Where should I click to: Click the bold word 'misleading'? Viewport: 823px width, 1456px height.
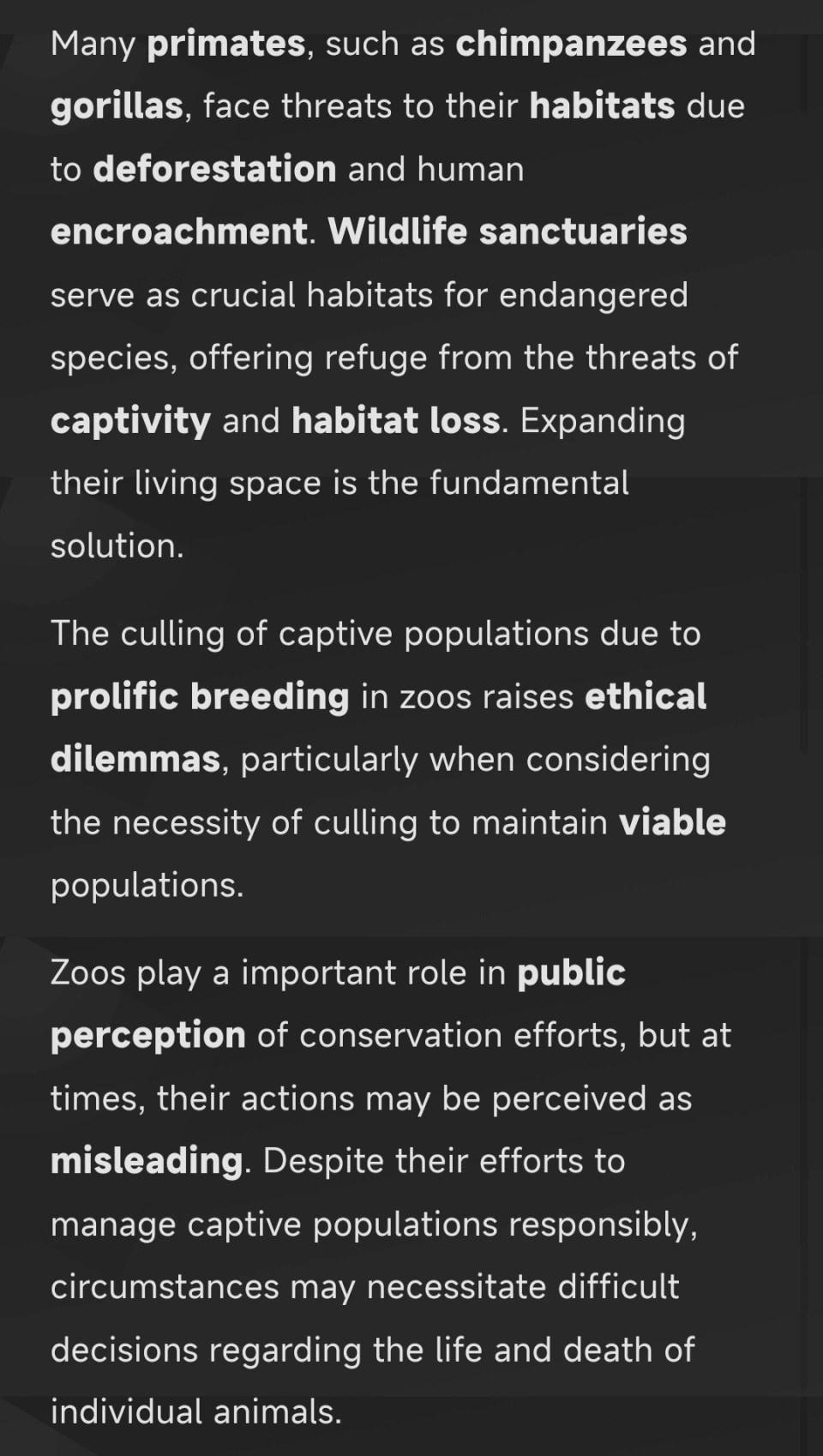click(x=147, y=1162)
